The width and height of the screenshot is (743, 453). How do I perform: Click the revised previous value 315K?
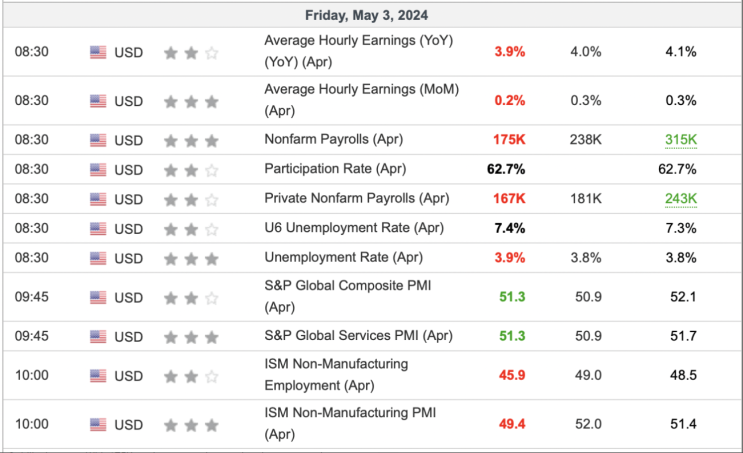pos(681,140)
